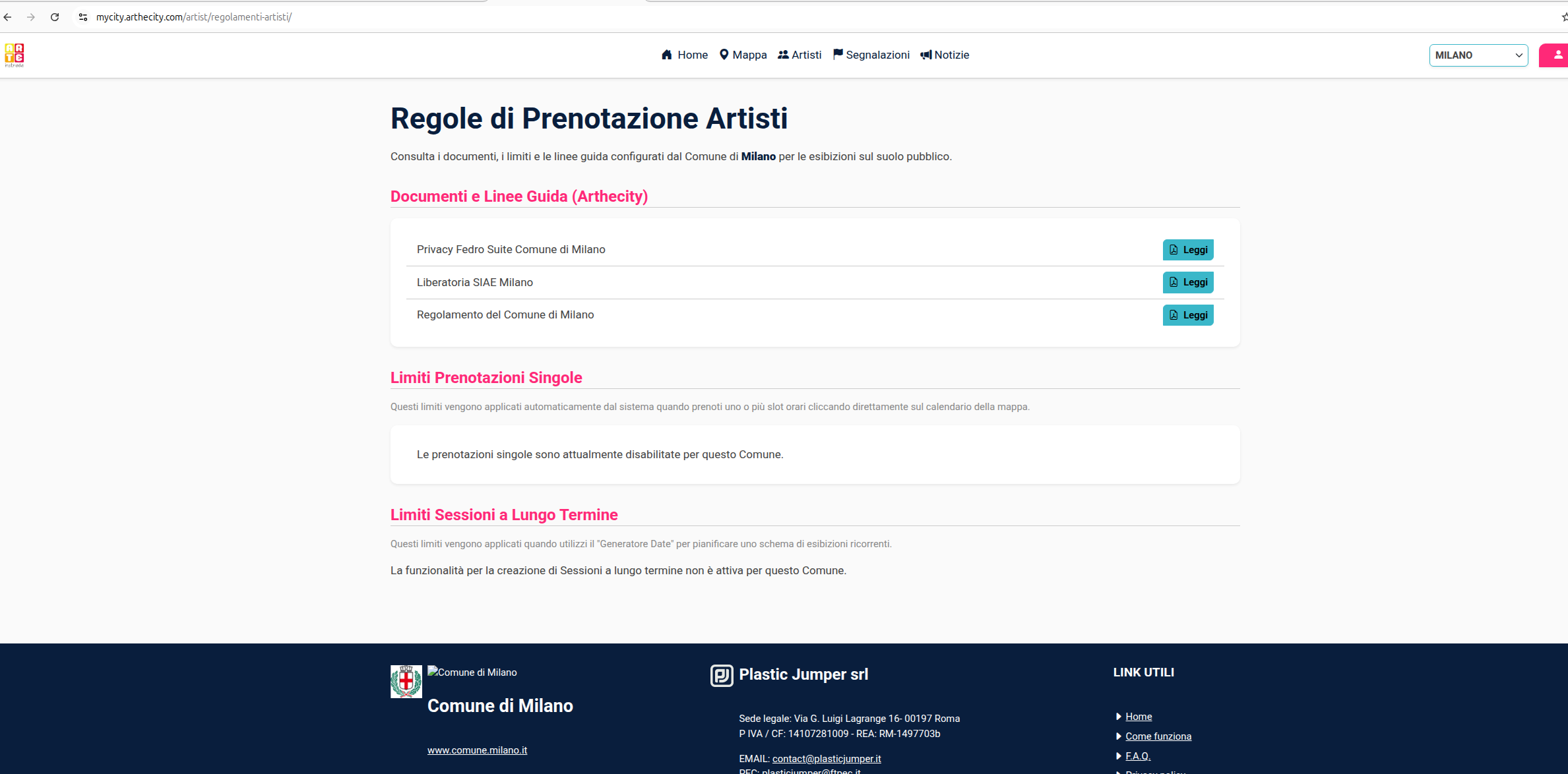The width and height of the screenshot is (1568, 774).
Task: Click the Comune di Milano crest image
Action: [x=406, y=682]
